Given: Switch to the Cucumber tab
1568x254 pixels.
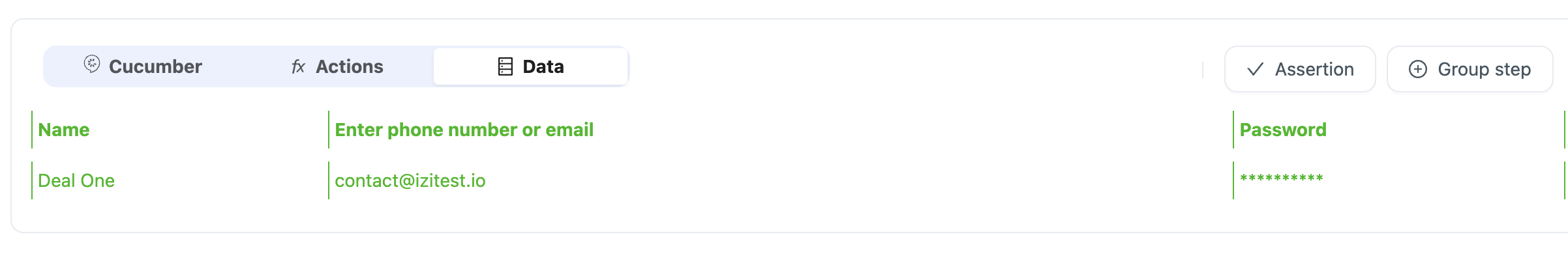Looking at the screenshot, I should pos(143,66).
